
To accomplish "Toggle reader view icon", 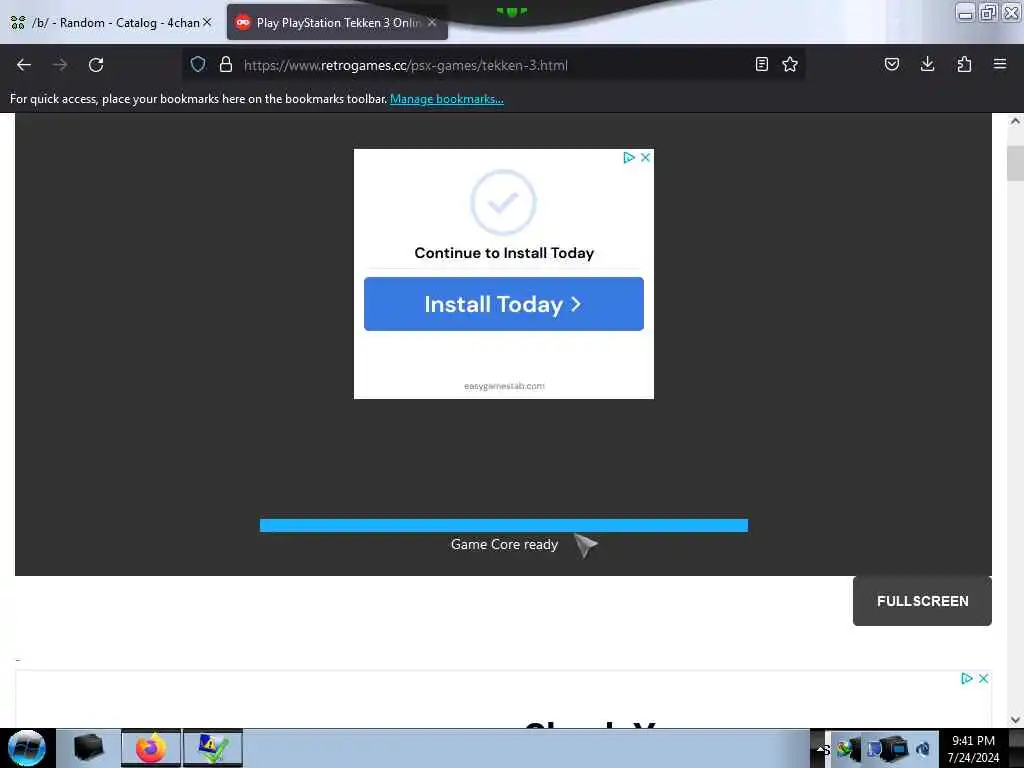I will [761, 64].
